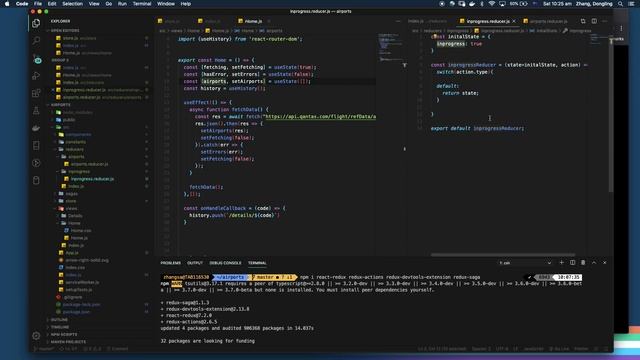Open the Explorer view in the activity bar
Screen dimensions: 640x360
(36, 23)
